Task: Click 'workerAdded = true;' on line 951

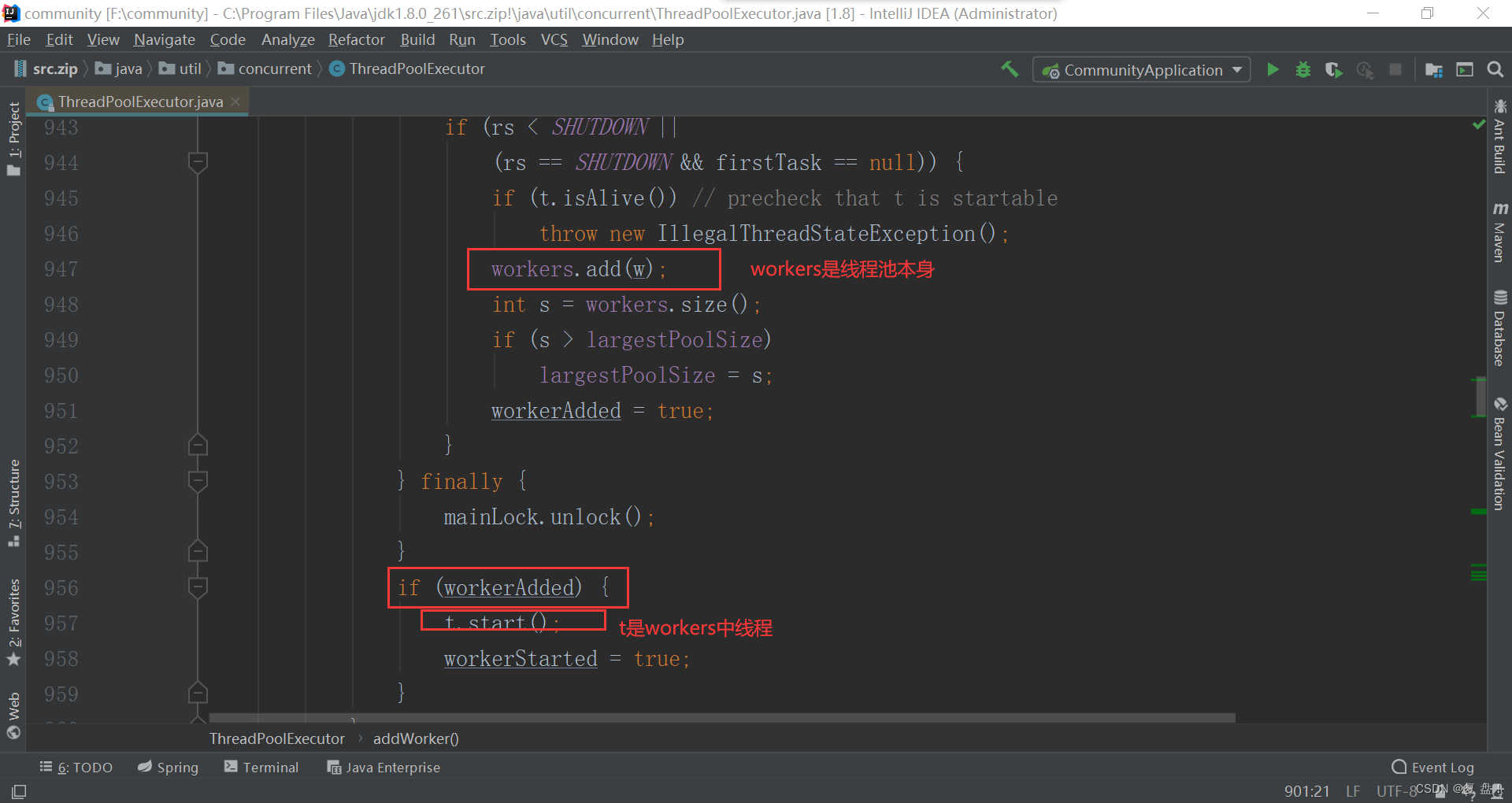Action: [x=602, y=411]
